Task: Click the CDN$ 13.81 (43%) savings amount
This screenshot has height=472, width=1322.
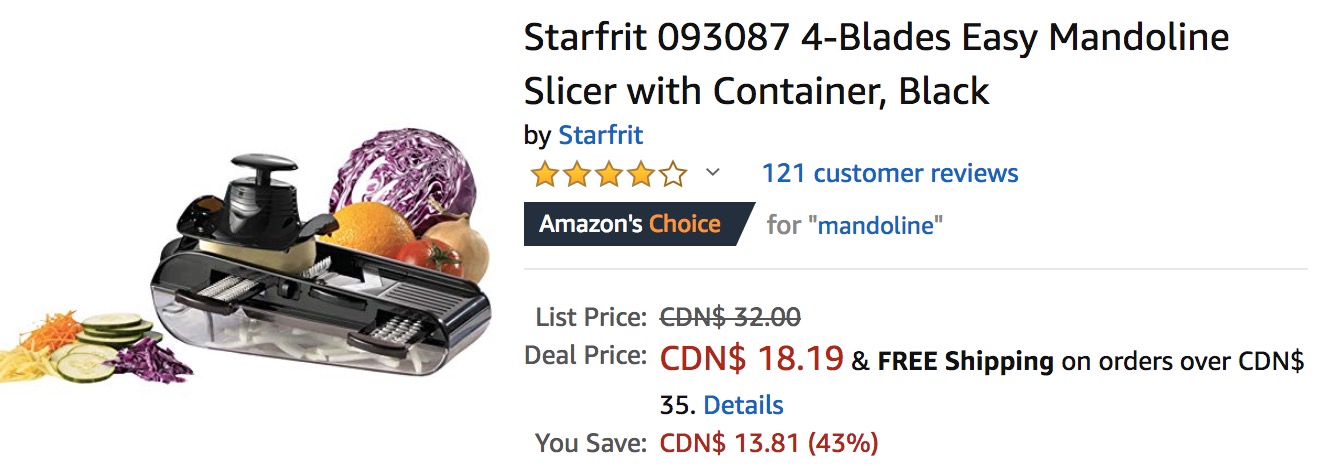Action: click(768, 442)
